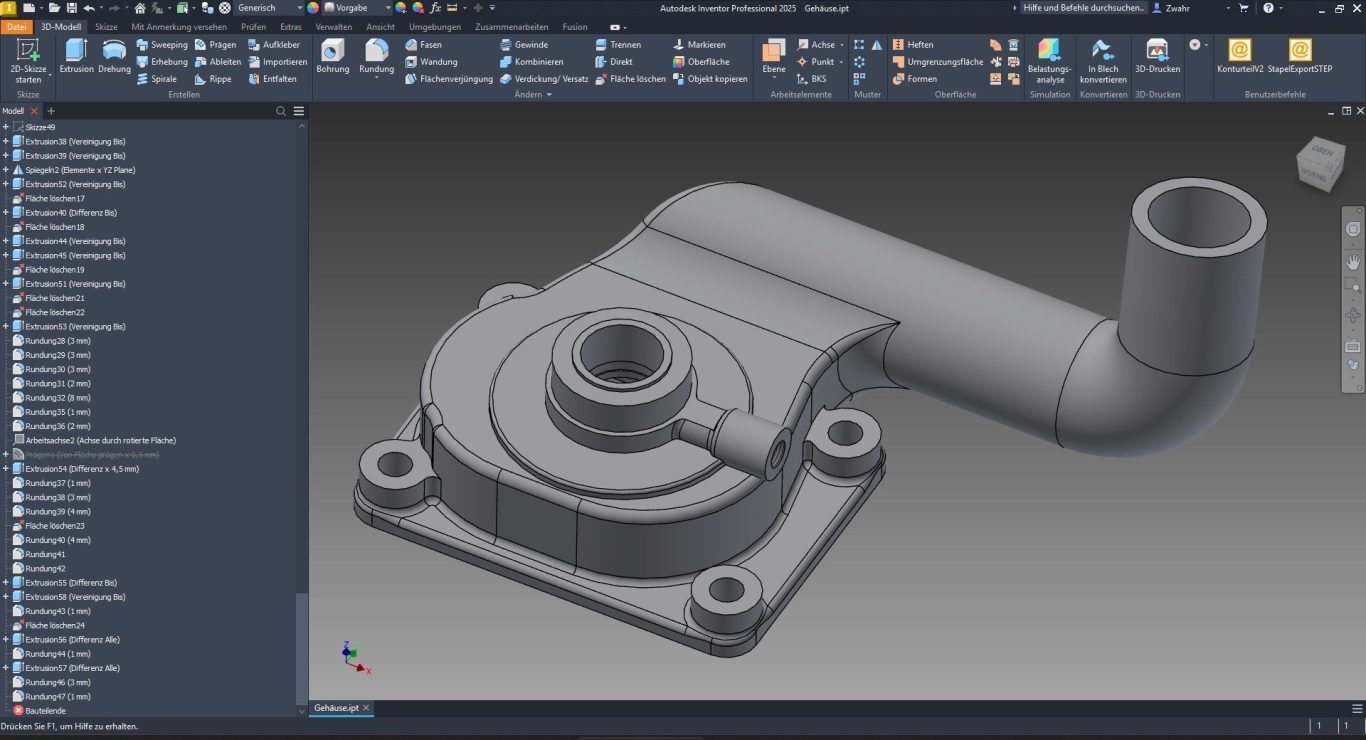The width and height of the screenshot is (1366, 740).
Task: Switch to the Prüfen ribbon tab
Action: 253,27
